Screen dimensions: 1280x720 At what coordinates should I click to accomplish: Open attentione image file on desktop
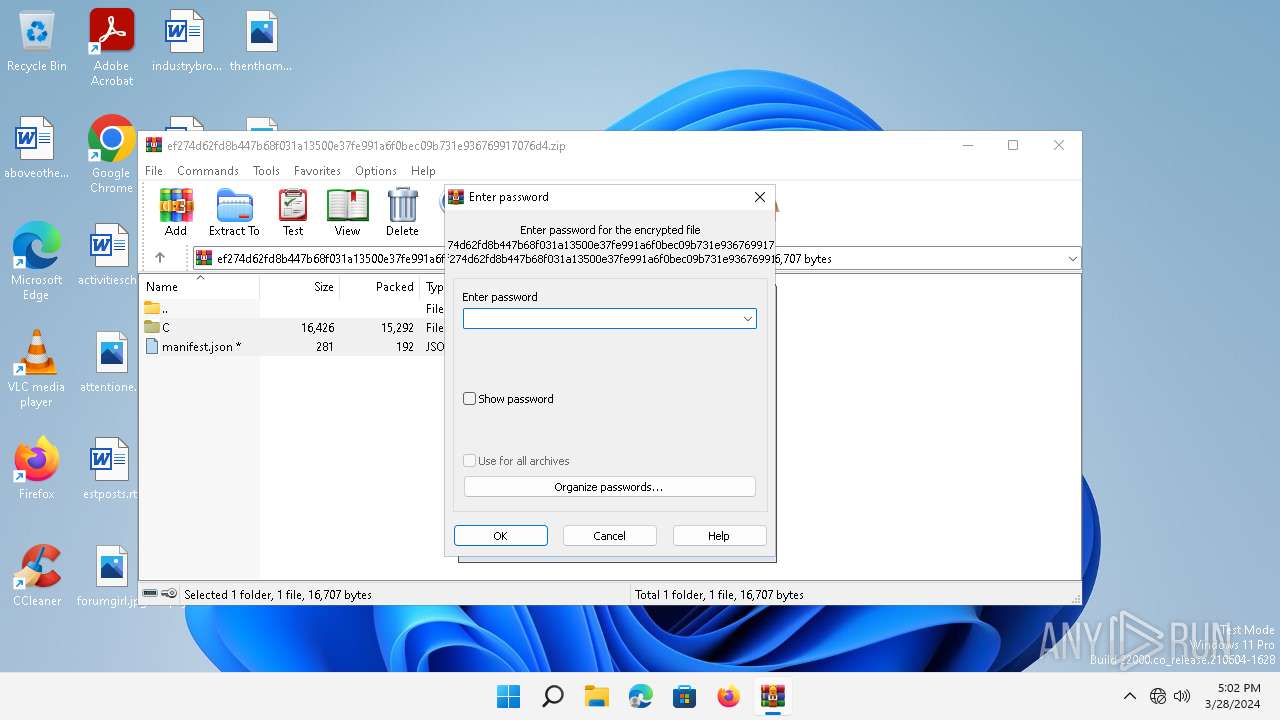pyautogui.click(x=107, y=361)
